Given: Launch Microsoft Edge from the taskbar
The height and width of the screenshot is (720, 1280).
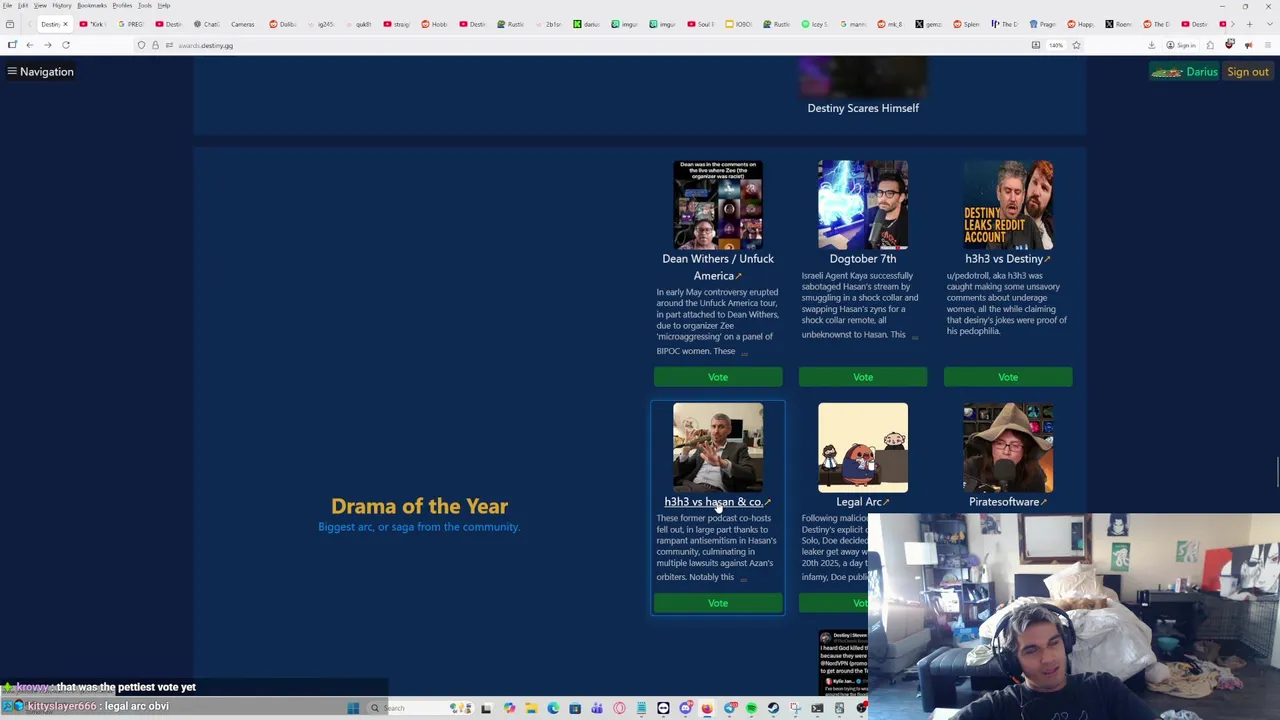Looking at the screenshot, I should pos(553,708).
